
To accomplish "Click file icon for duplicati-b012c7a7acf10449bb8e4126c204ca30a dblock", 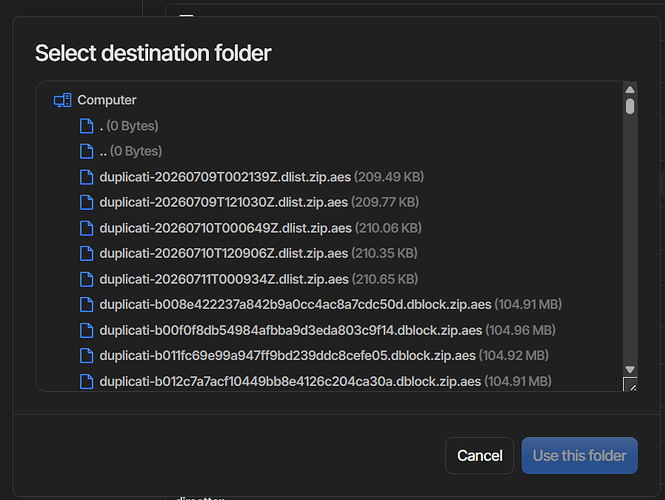I will click(87, 382).
